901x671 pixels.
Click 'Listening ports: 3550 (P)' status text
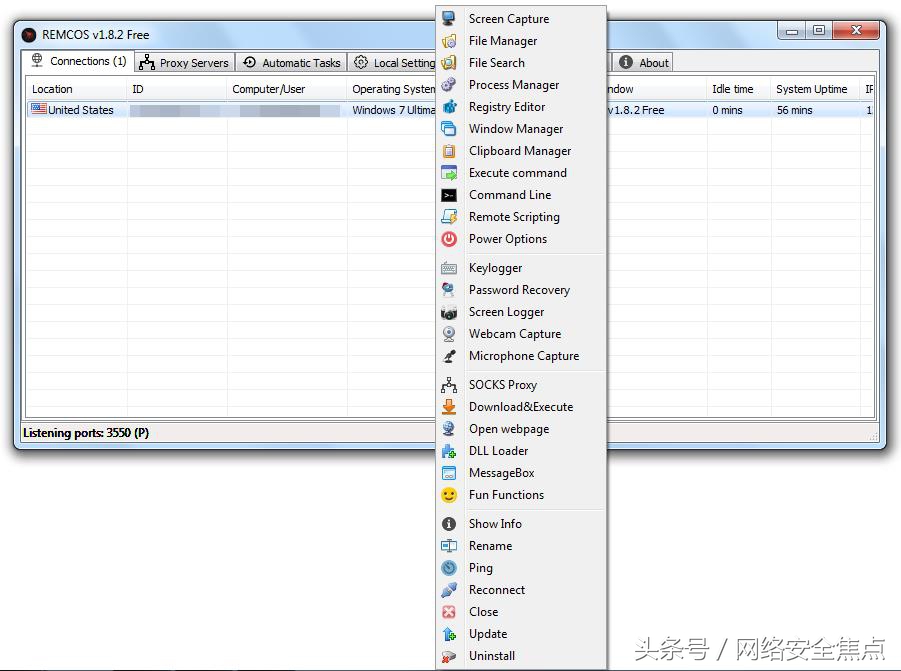pos(86,433)
